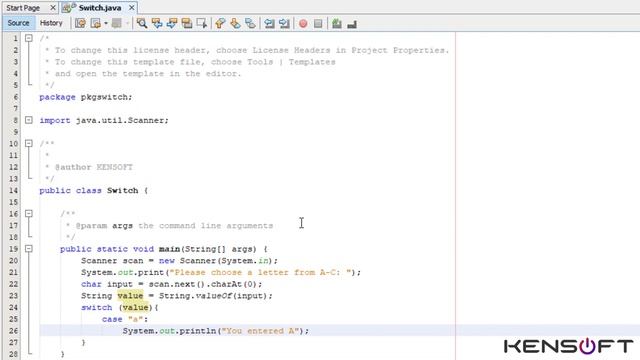Click Find Previous Occurrence icon

point(157,23)
